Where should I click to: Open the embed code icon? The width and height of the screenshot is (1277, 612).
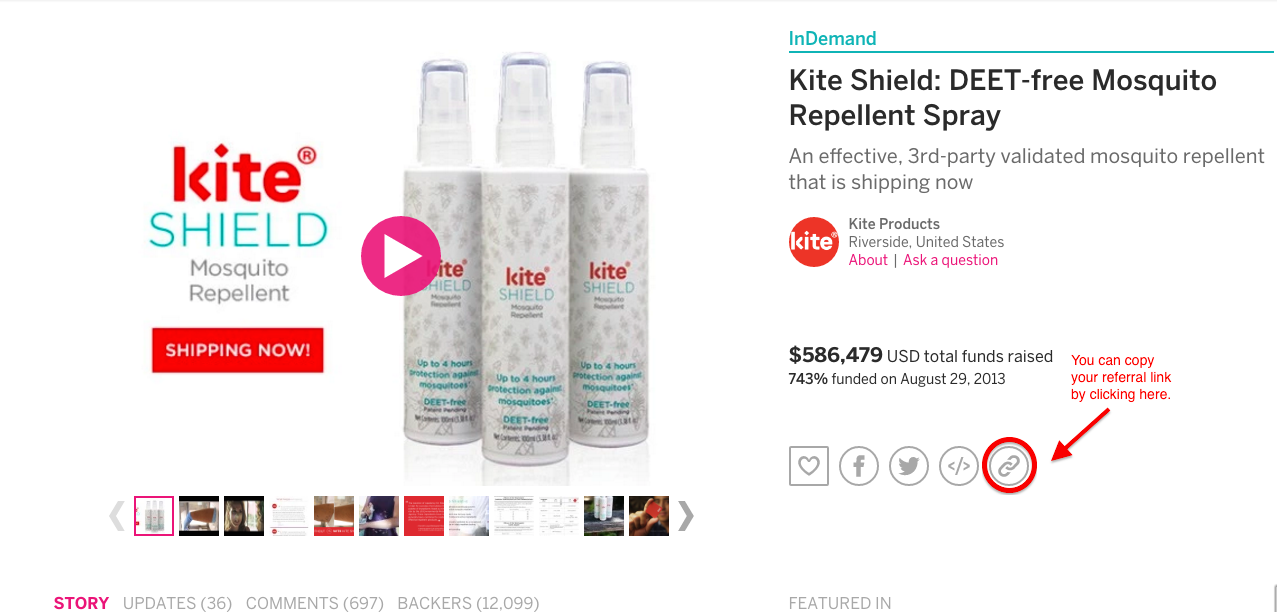[959, 466]
